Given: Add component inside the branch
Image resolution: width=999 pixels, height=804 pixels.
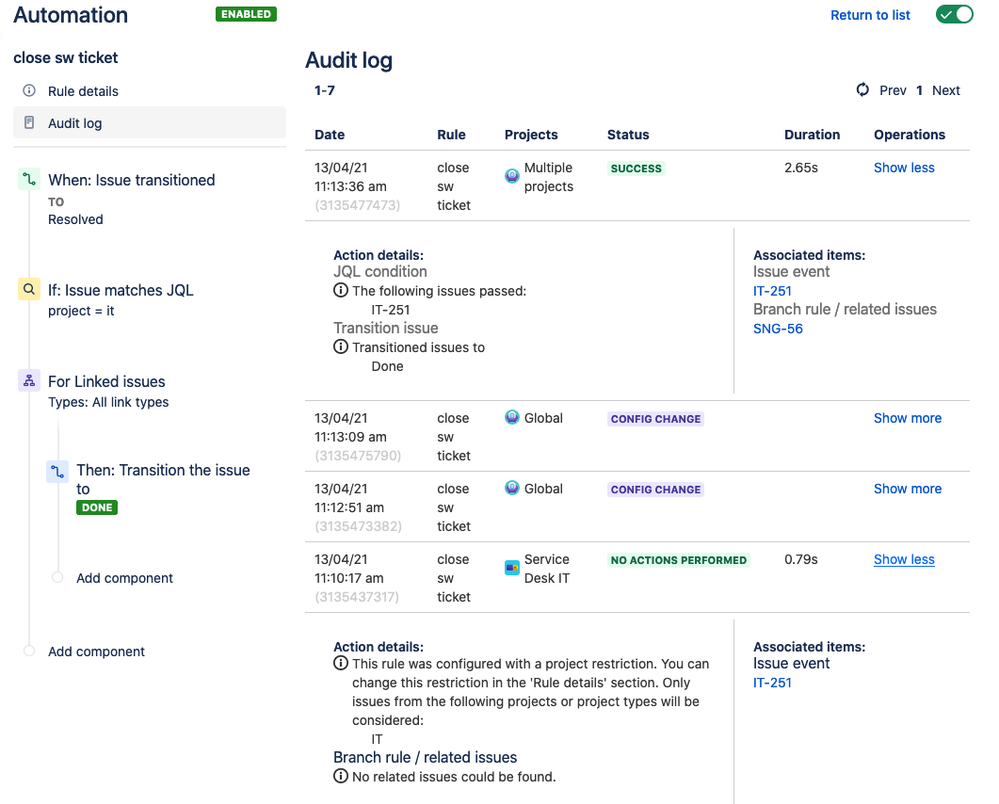Looking at the screenshot, I should coord(124,578).
